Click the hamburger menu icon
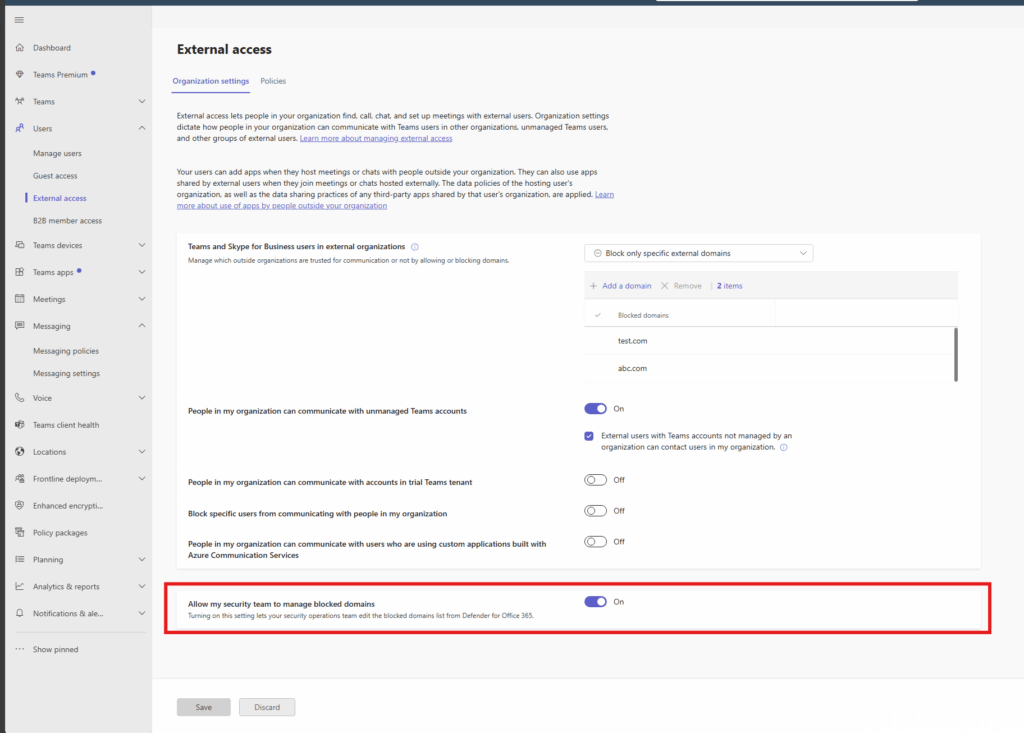The image size is (1024, 733). click(19, 20)
